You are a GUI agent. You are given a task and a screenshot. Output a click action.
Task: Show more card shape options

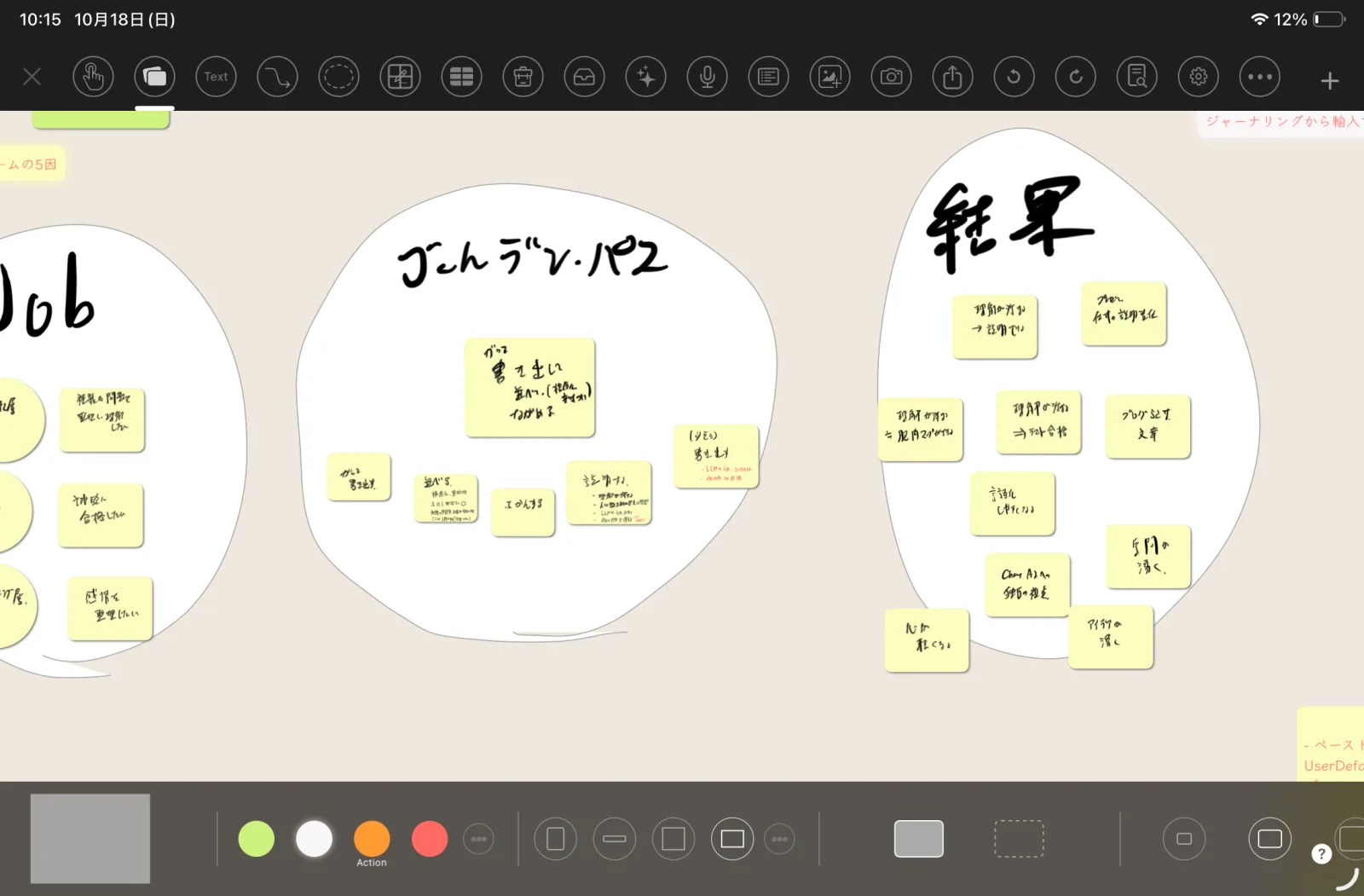(x=779, y=839)
